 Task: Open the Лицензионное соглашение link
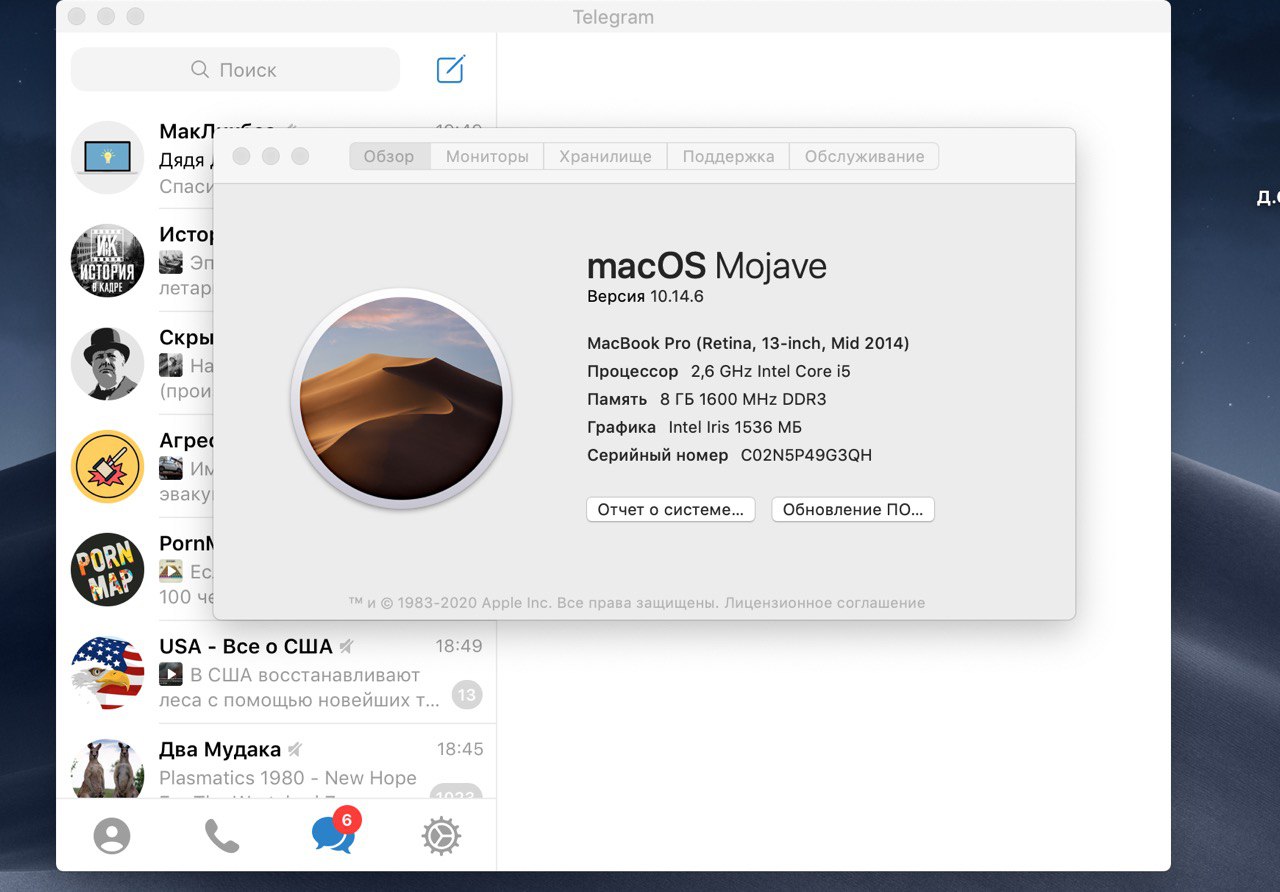[x=825, y=603]
